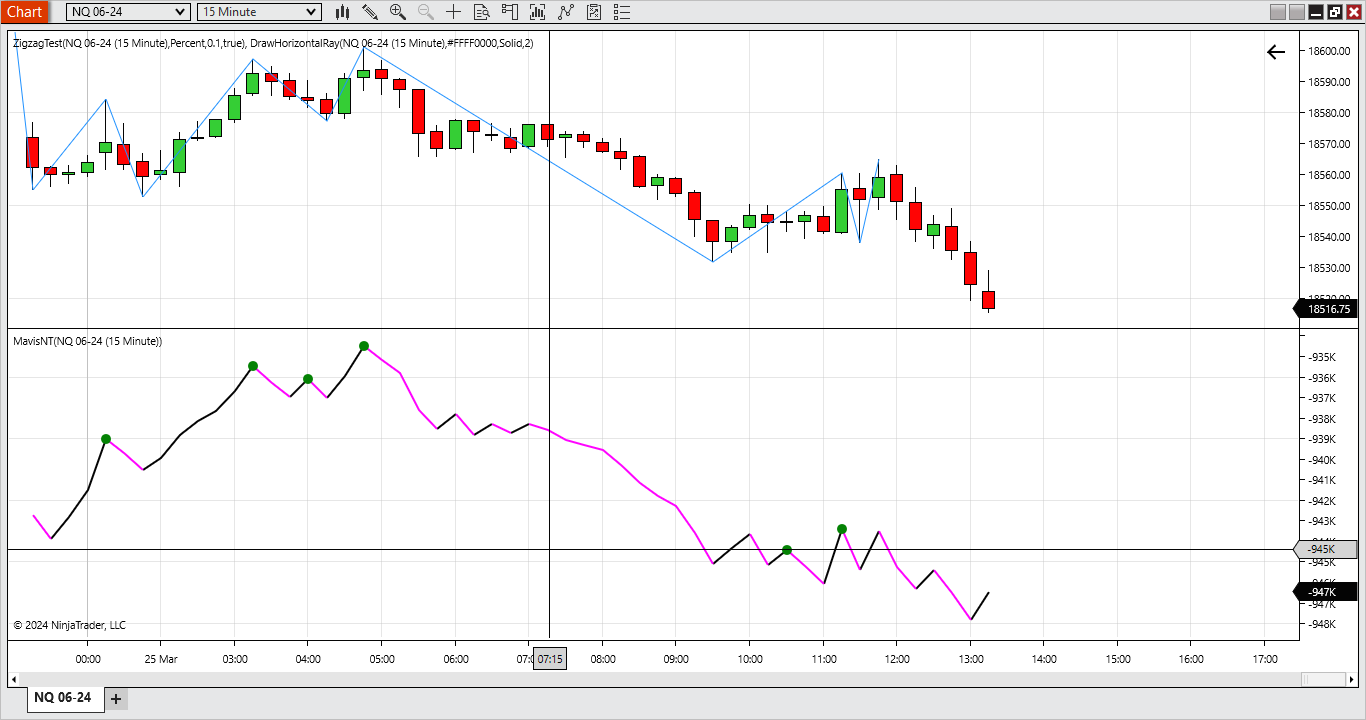Click the 25 Mar date label
Viewport: 1366px width, 720px height.
pyautogui.click(x=161, y=659)
